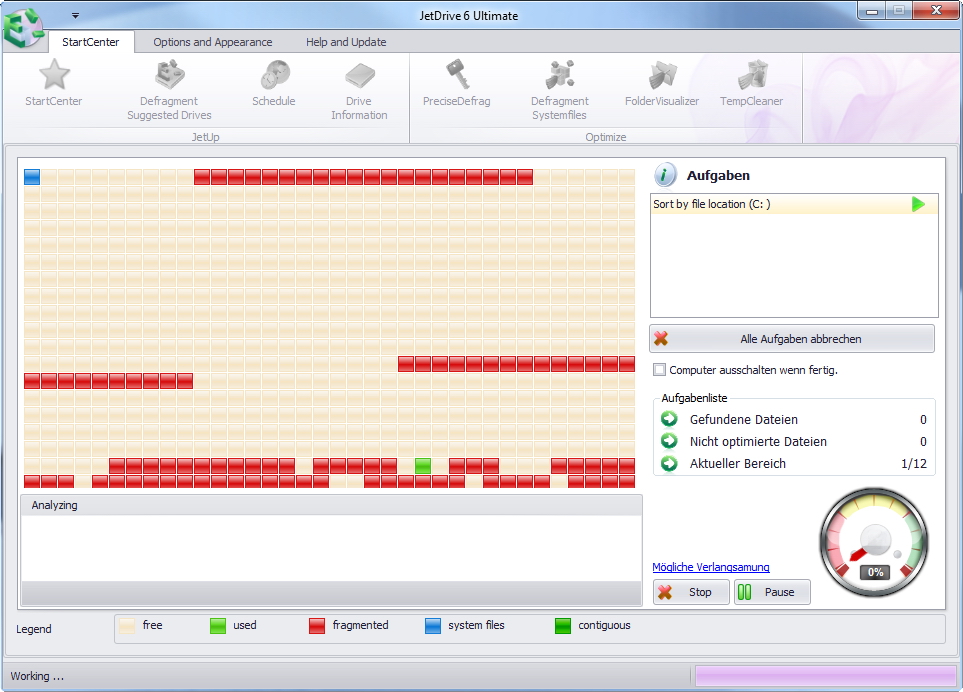Open 'Mögliche Verlangsamung' link
963x692 pixels.
click(x=711, y=568)
